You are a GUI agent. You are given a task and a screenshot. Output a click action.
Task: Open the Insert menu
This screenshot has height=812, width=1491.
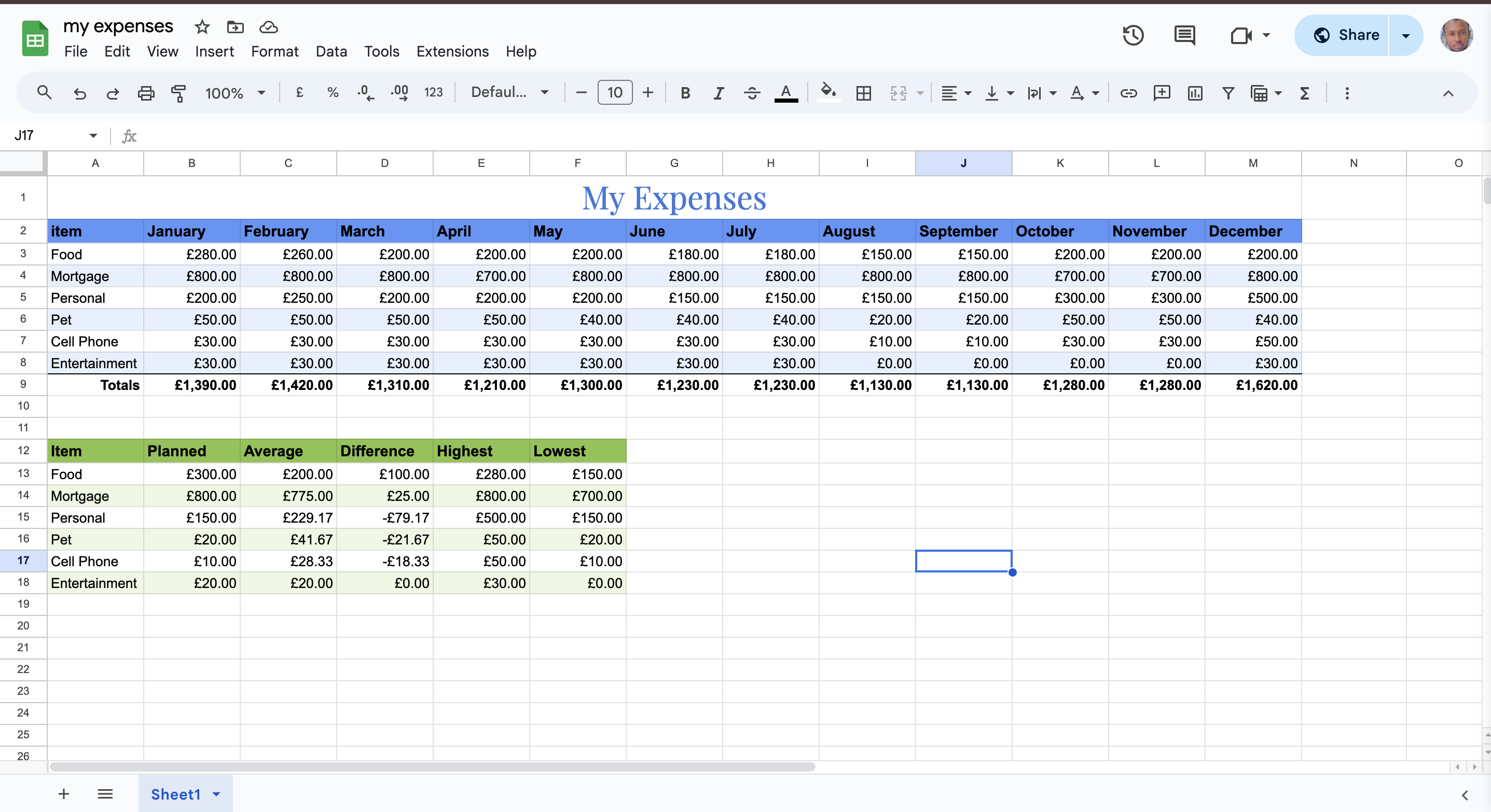point(214,51)
